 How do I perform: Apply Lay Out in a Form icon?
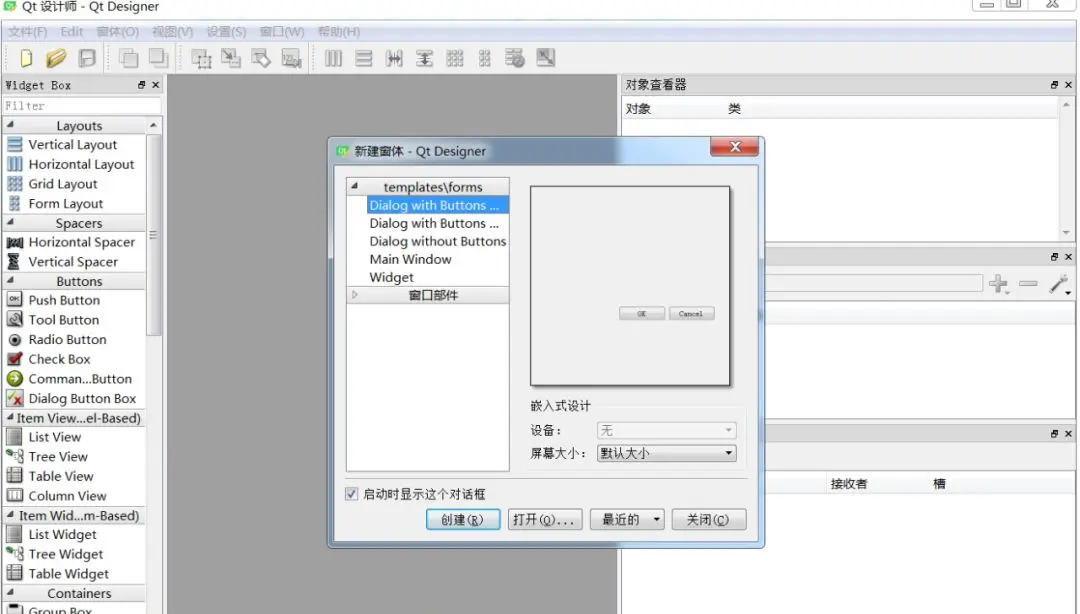[x=485, y=59]
